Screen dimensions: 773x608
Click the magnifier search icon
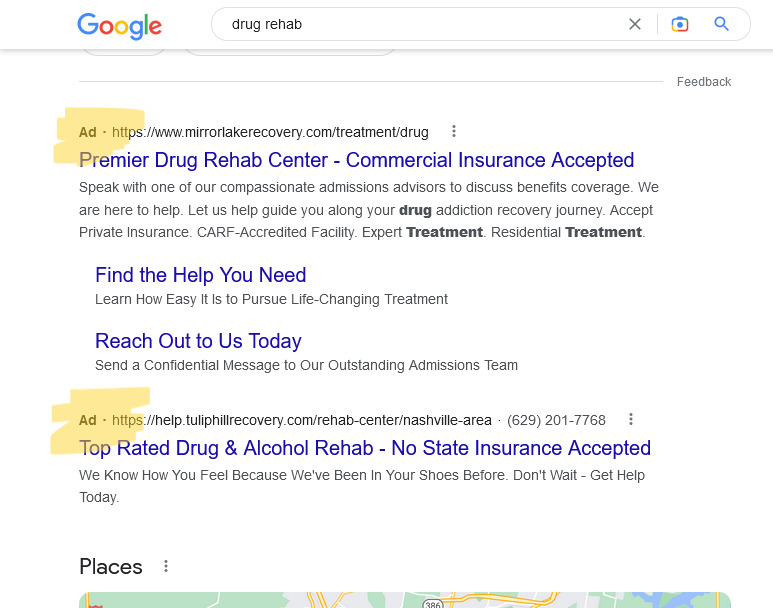(x=722, y=24)
